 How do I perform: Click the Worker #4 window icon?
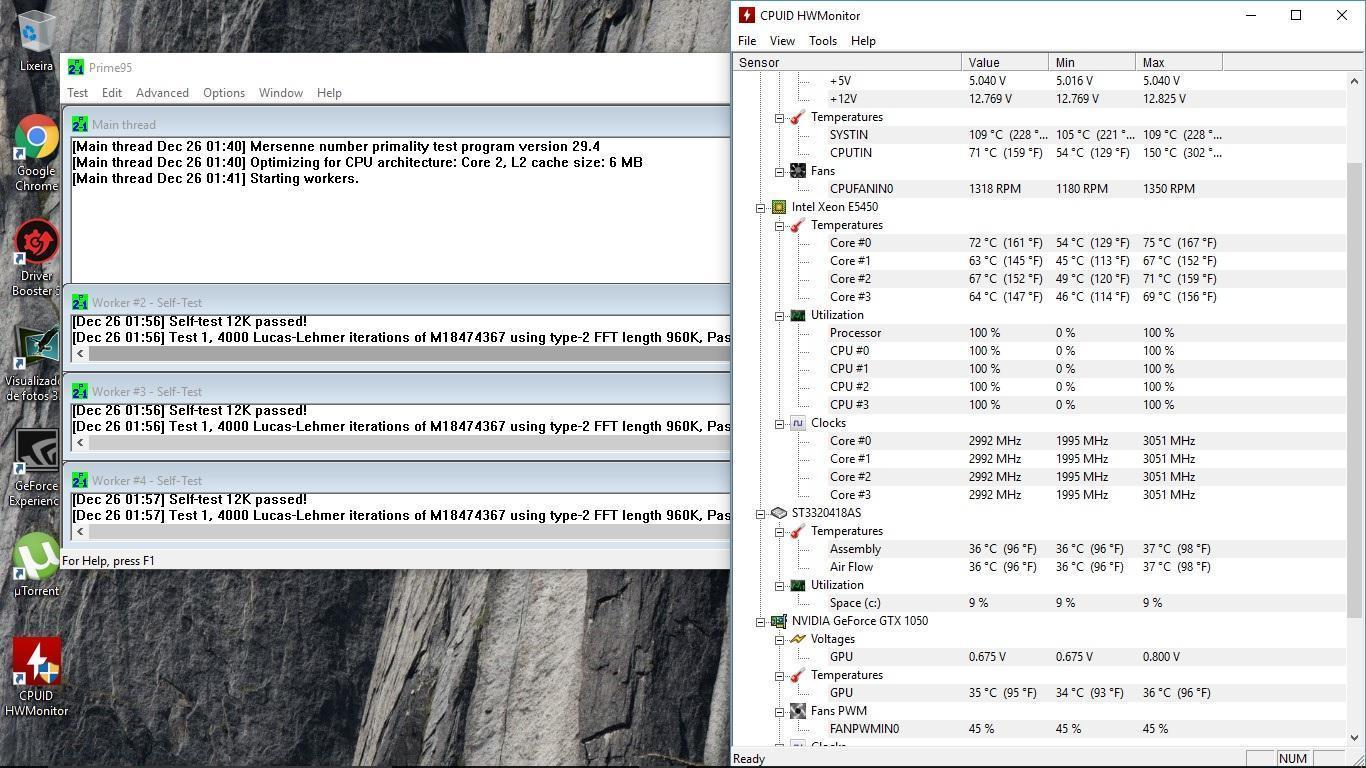79,480
